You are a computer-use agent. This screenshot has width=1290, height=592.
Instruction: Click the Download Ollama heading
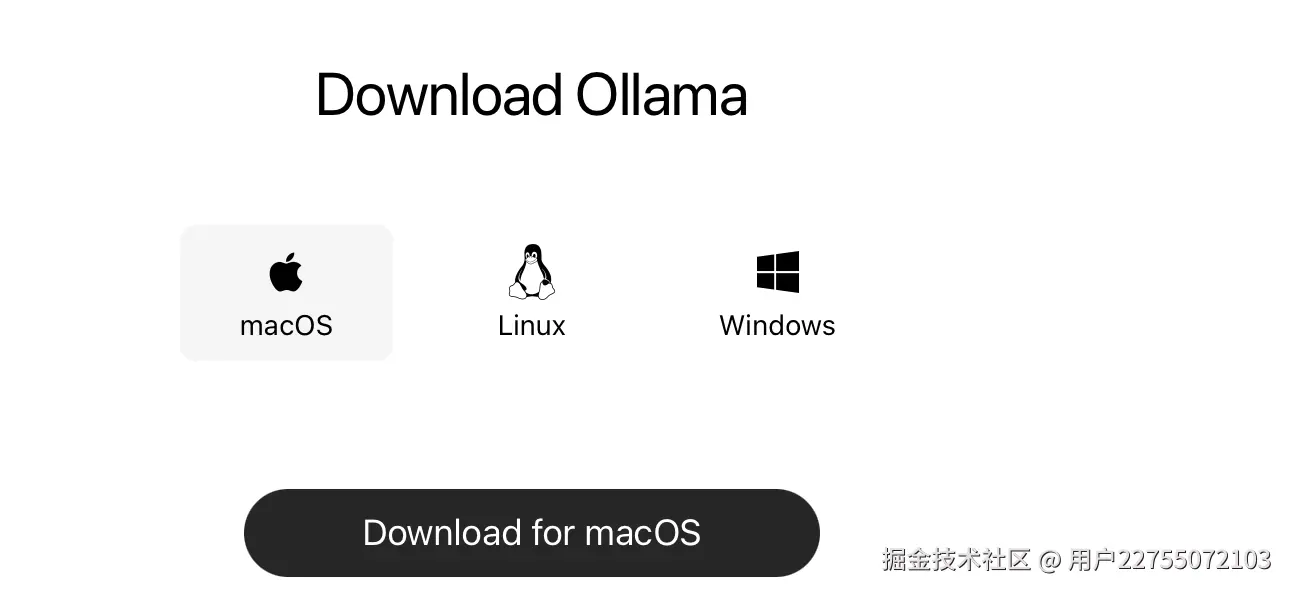point(531,96)
